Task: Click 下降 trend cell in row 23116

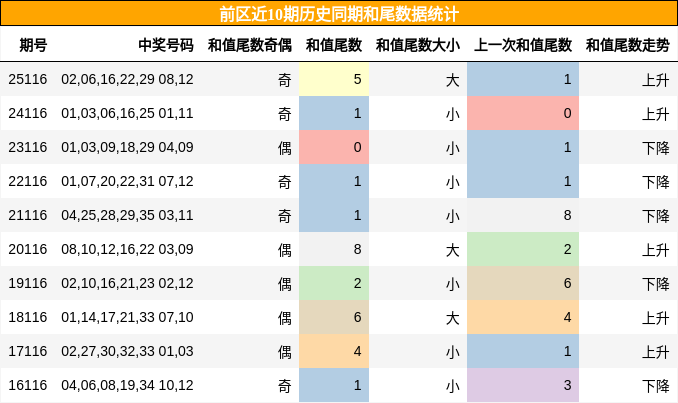Action: [656, 148]
